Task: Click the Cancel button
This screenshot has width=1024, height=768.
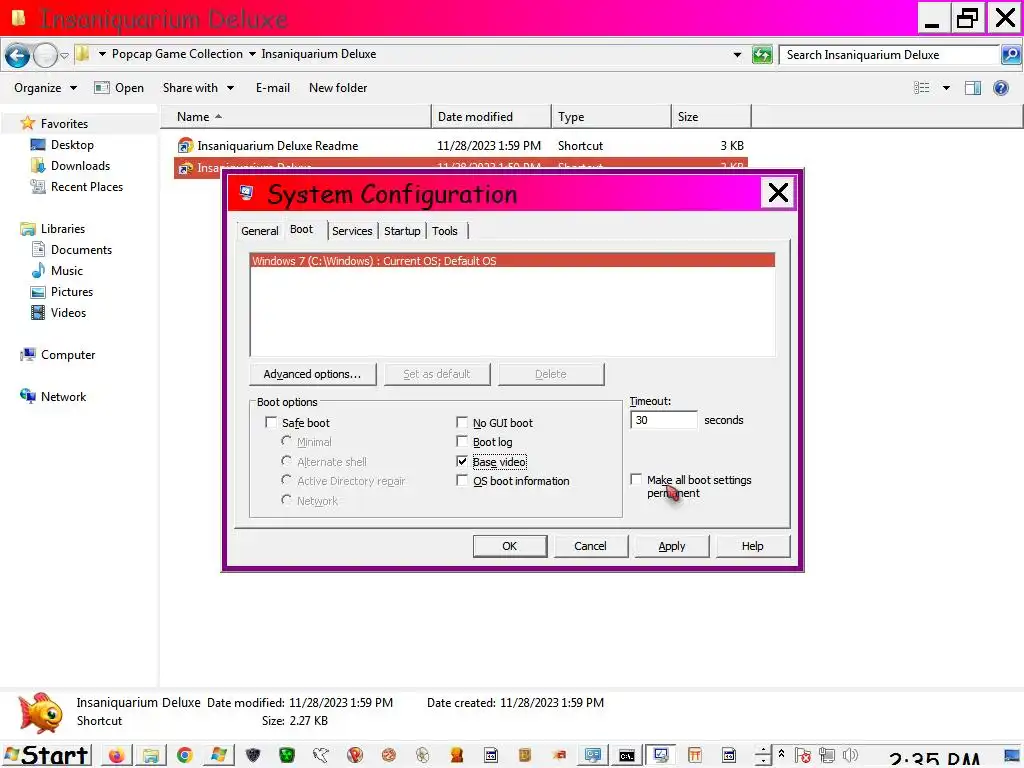Action: click(x=590, y=546)
